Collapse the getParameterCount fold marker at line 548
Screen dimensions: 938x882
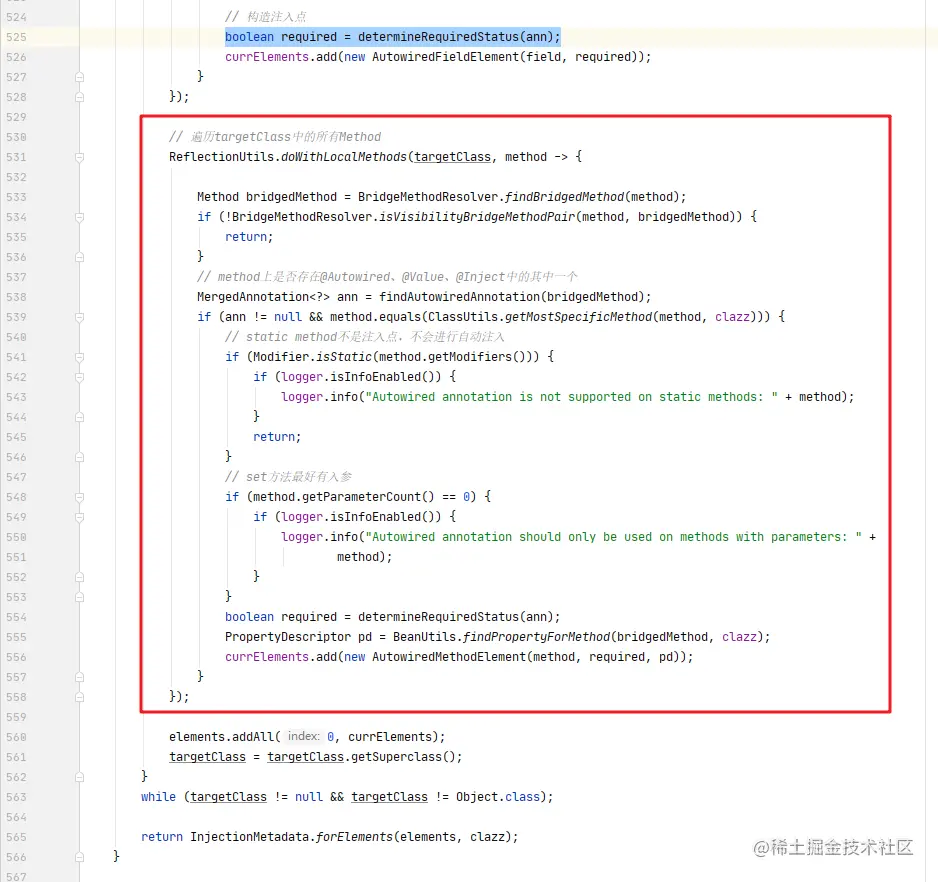[x=80, y=497]
